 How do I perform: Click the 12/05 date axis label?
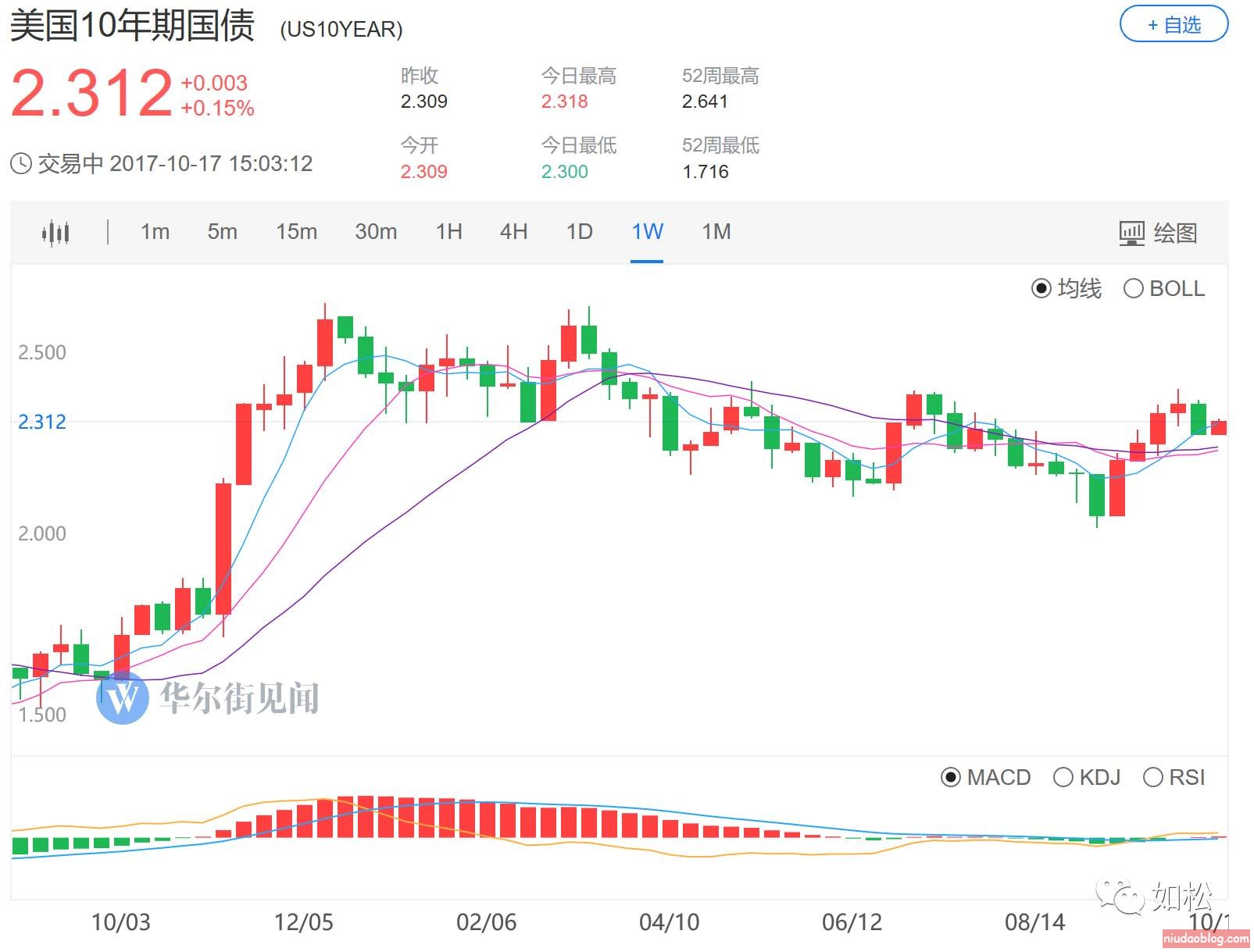point(303,922)
